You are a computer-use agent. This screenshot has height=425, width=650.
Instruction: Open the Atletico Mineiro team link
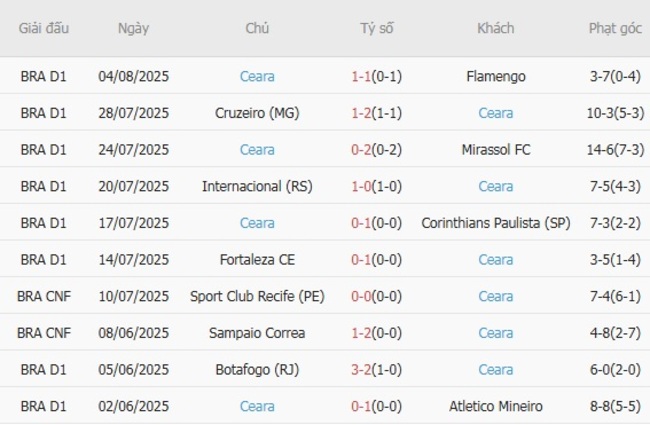click(x=495, y=406)
